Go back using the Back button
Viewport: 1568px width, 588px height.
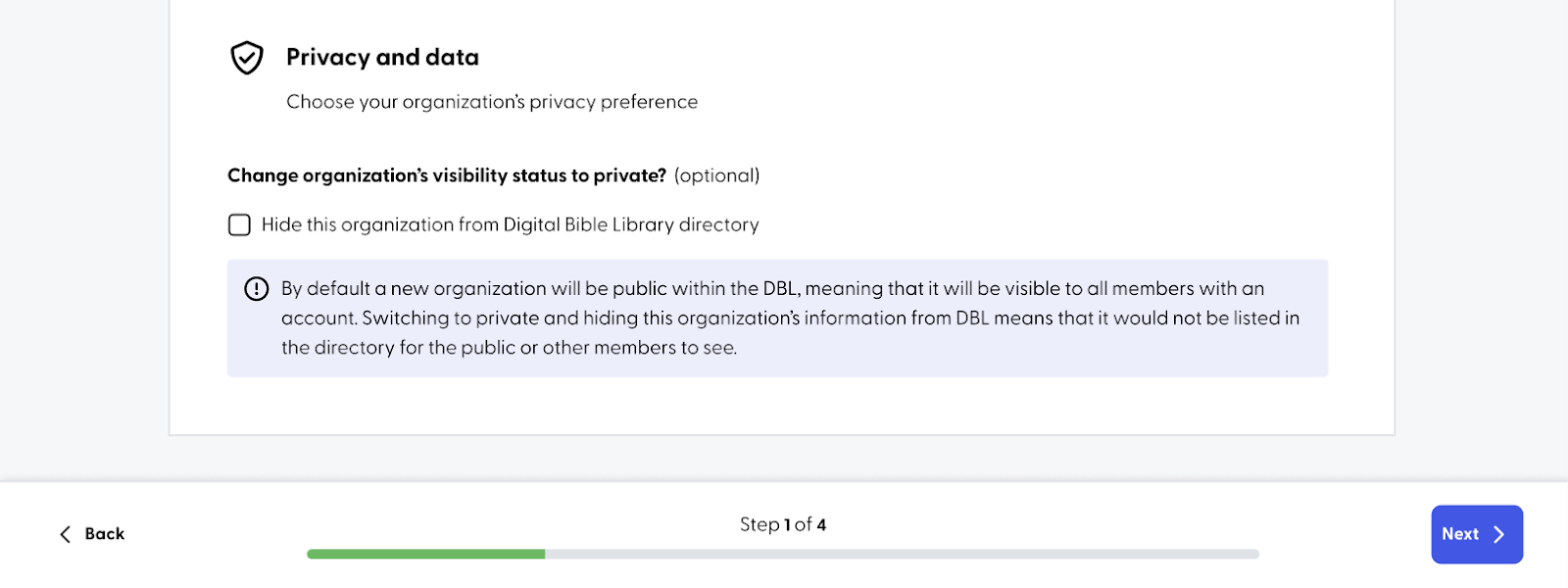pos(92,534)
